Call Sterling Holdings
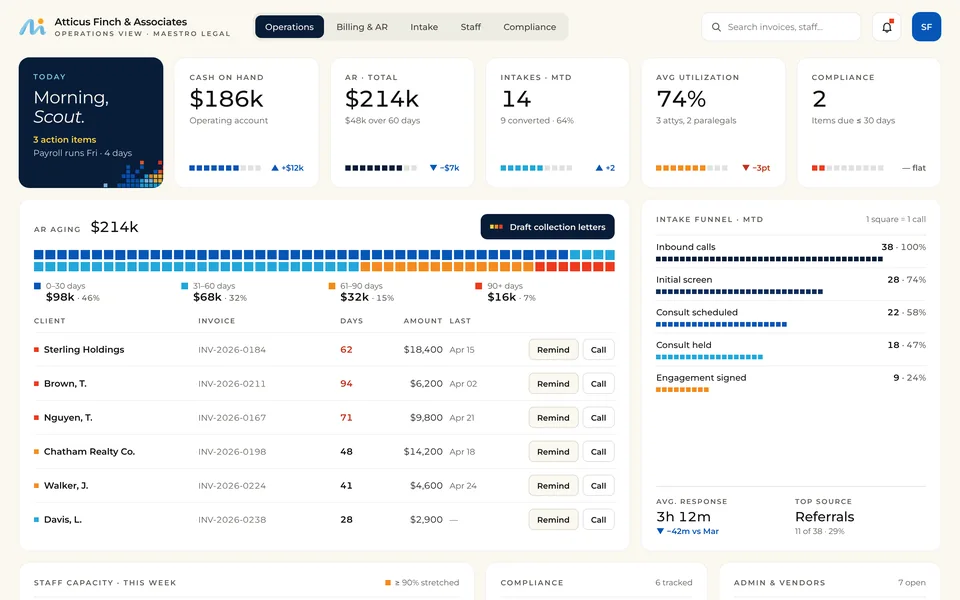 (599, 350)
